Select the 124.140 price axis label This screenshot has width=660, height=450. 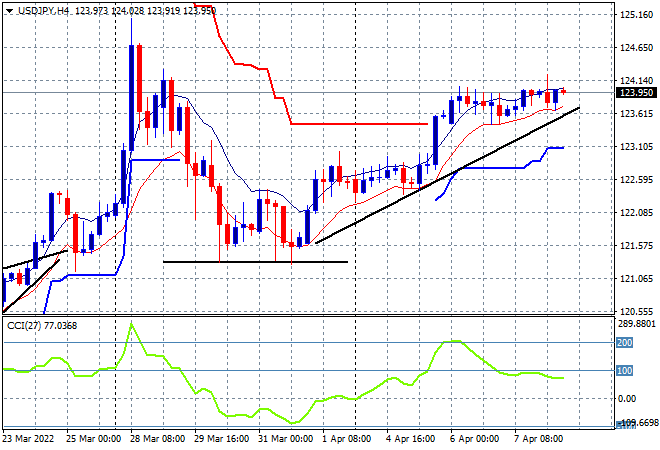(x=636, y=81)
